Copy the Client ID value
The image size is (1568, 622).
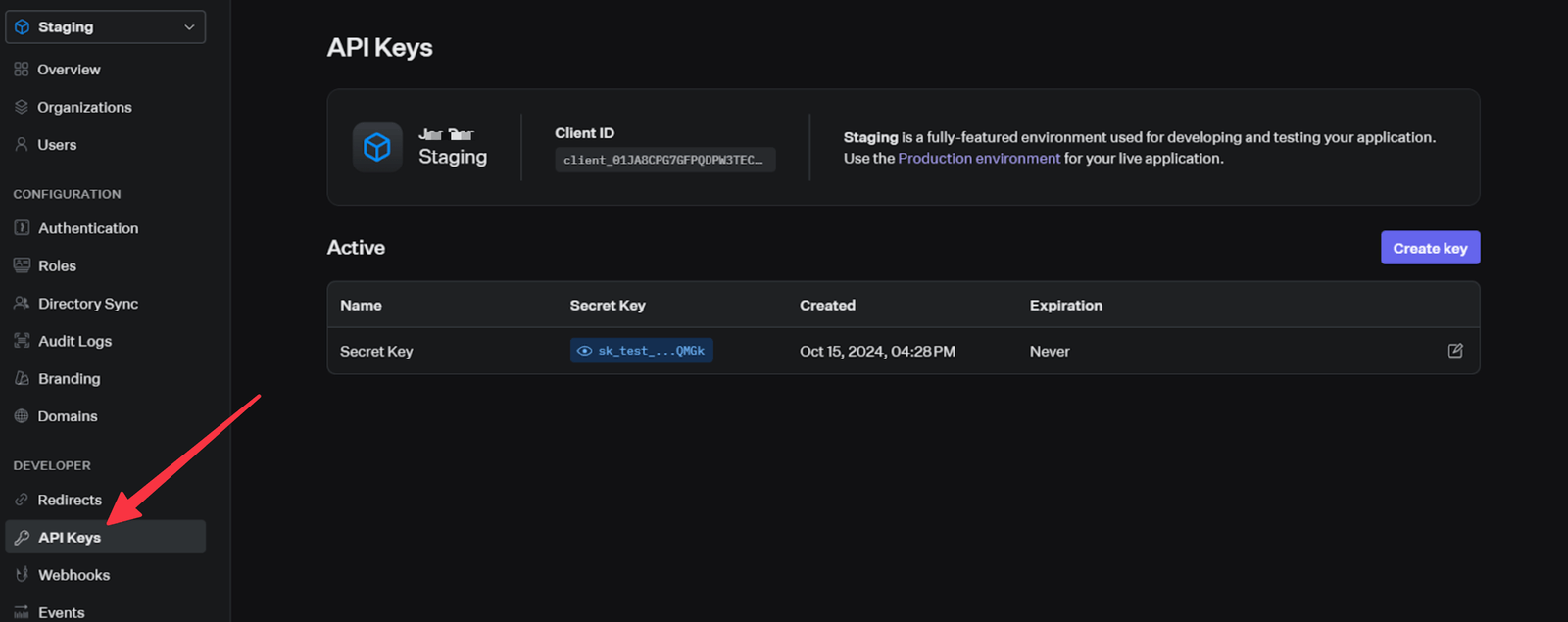665,160
